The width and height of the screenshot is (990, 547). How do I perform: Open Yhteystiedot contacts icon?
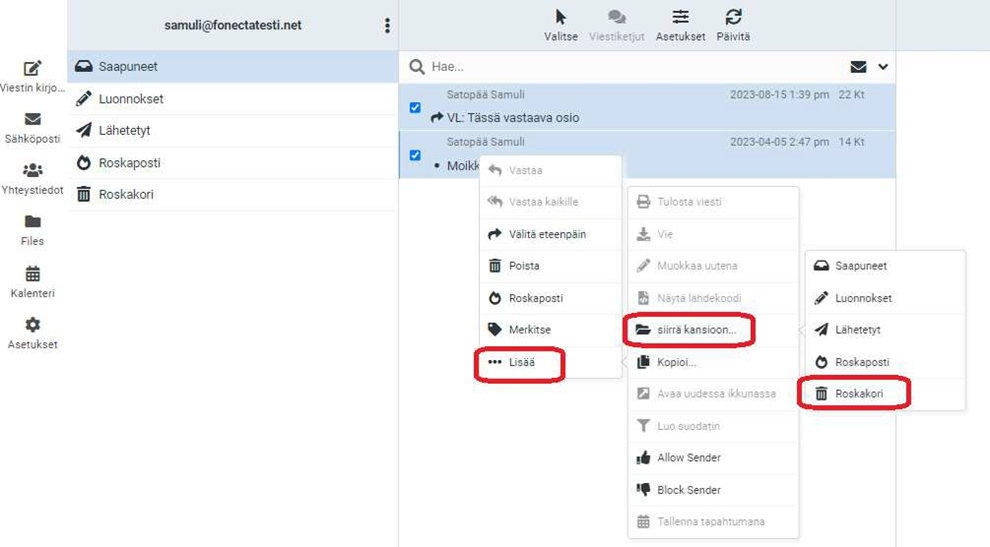[33, 171]
